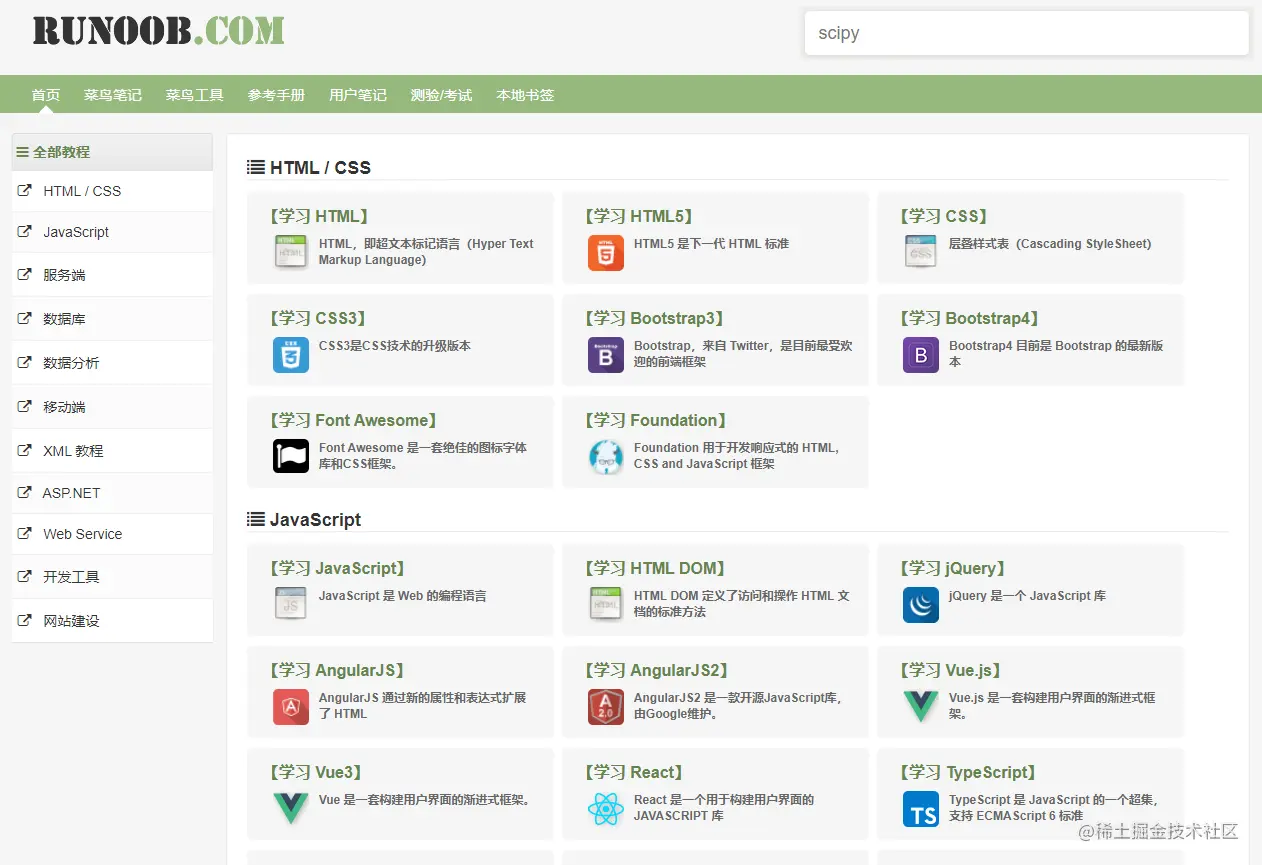The image size is (1262, 865).
Task: Click the jQuery blue wave icon
Action: point(921,604)
